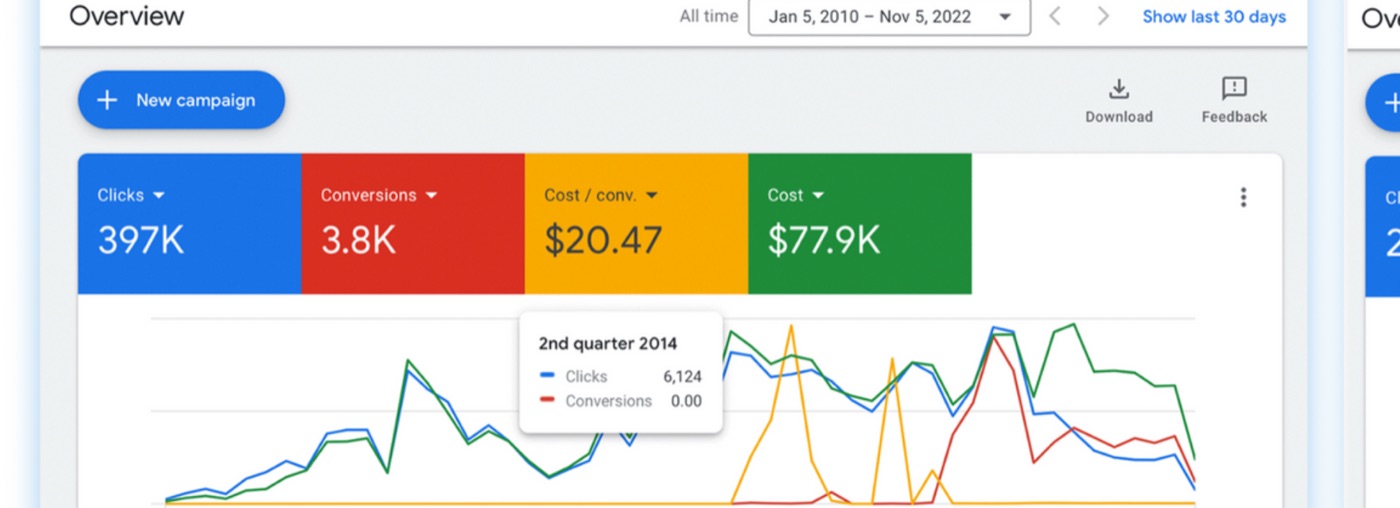
Task: Select the 3.8K conversions value
Action: click(x=358, y=240)
